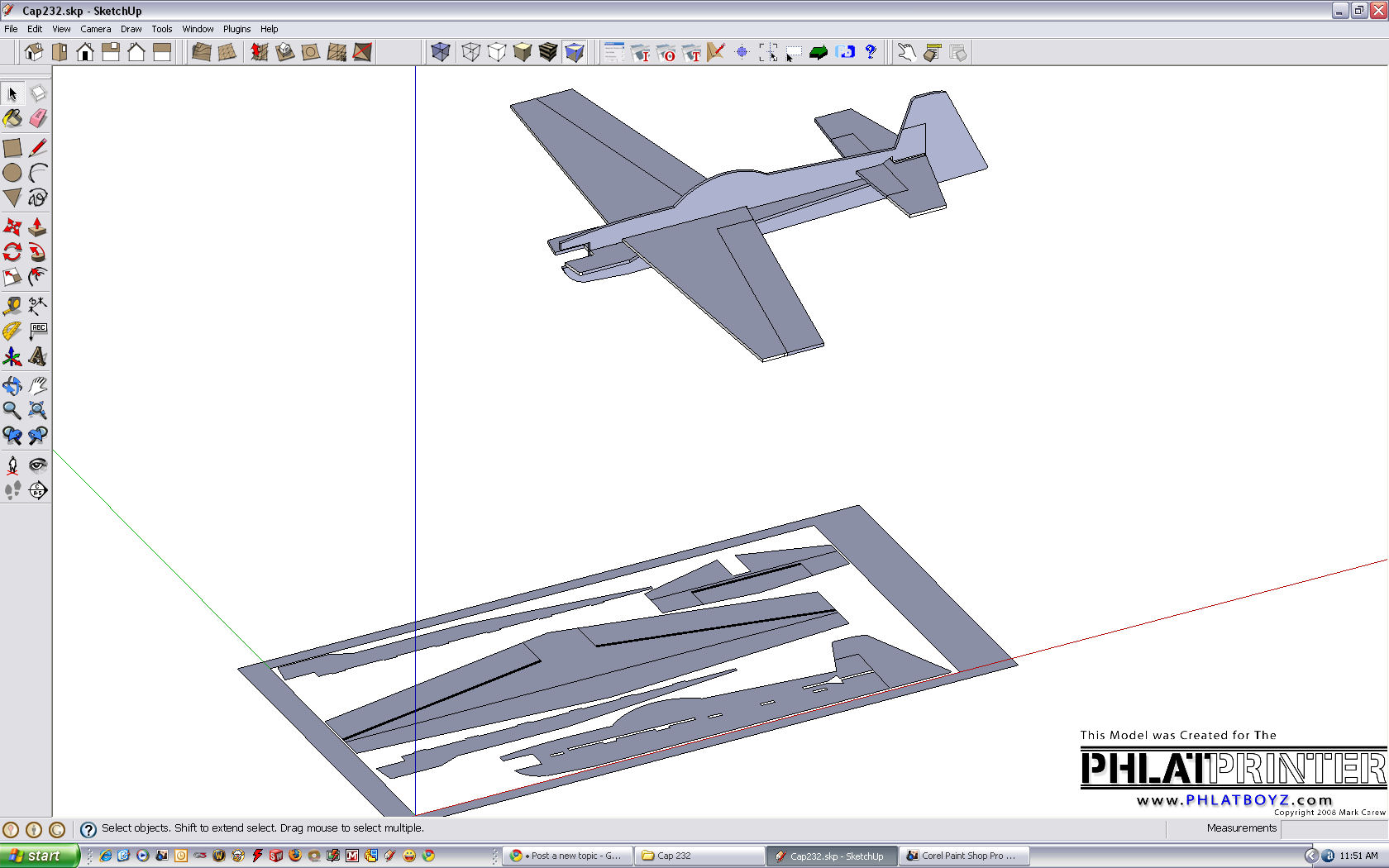Select the Protractor tool

point(12,331)
